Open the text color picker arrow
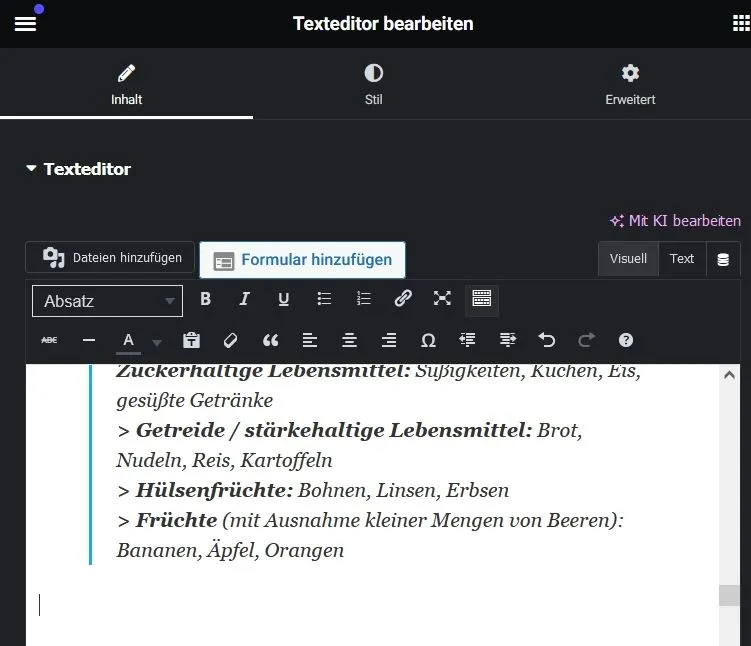 point(157,342)
